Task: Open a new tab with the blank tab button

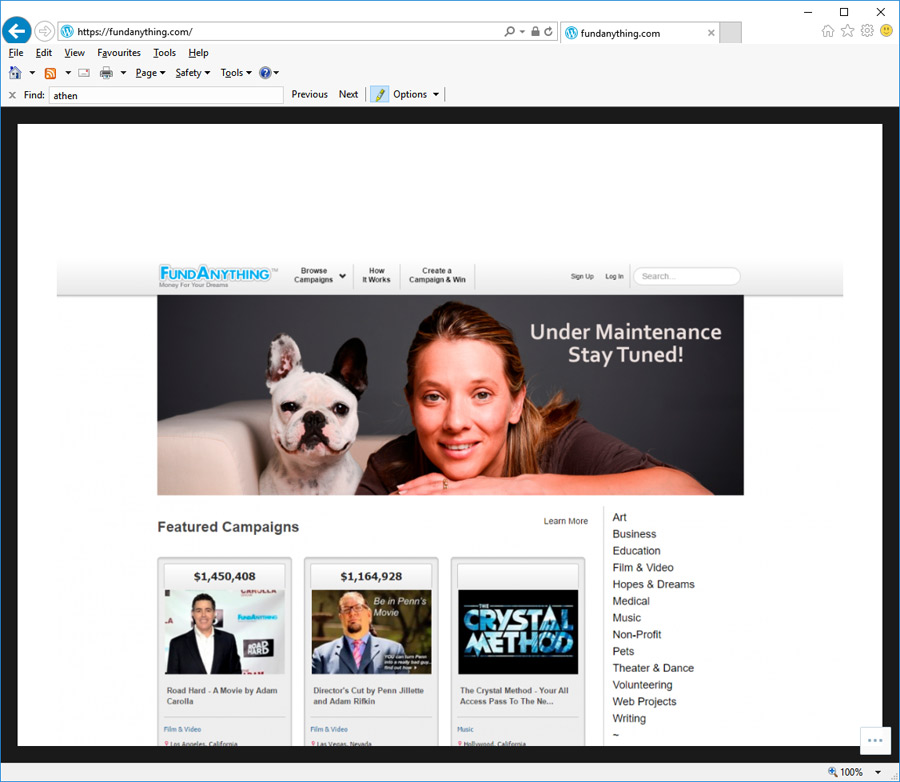Action: [x=730, y=33]
